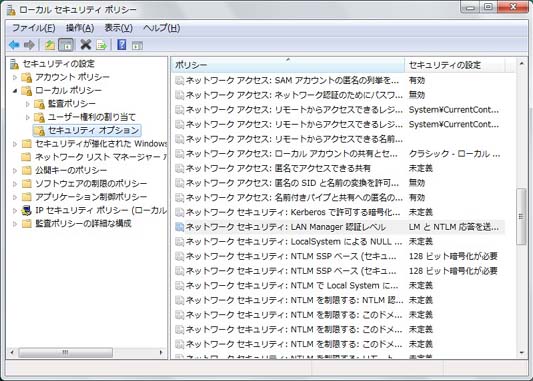Select the 匿名でアクセスできる共有 policy

pos(338,169)
